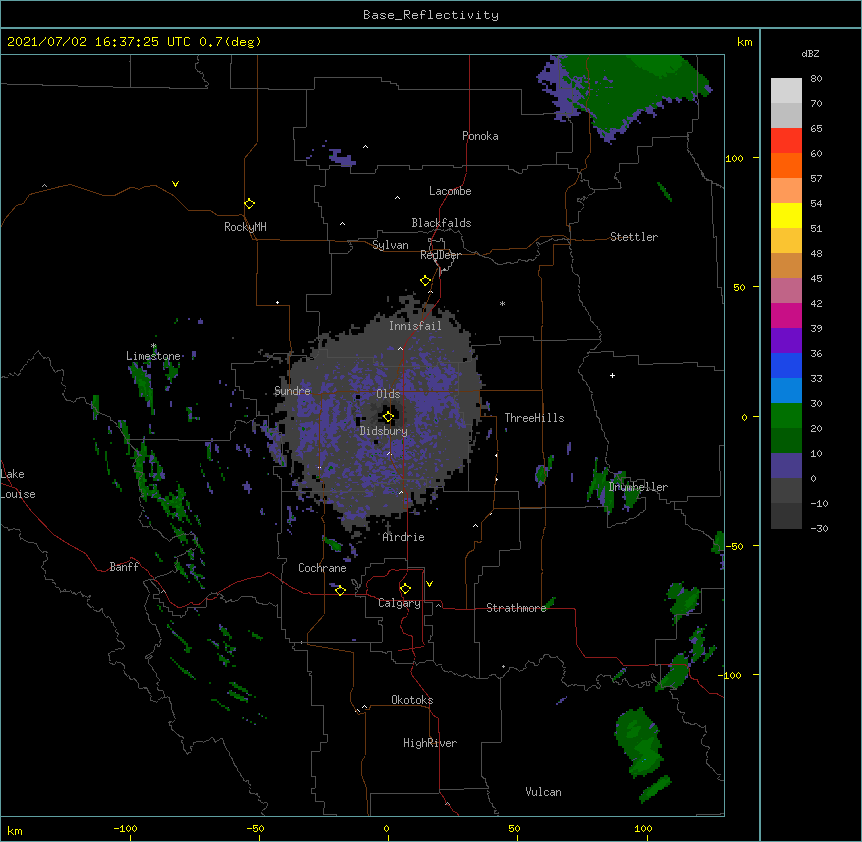This screenshot has height=842, width=862.
Task: Click the Vulcan label
Action: pos(543,792)
